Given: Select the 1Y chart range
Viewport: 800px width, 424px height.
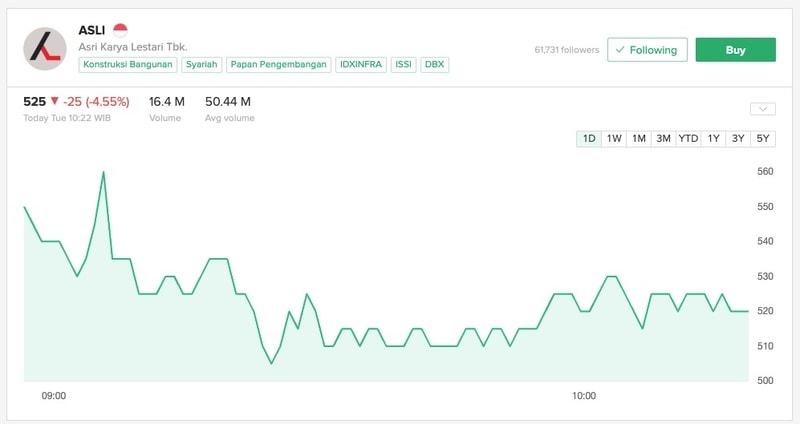Looking at the screenshot, I should [x=713, y=139].
